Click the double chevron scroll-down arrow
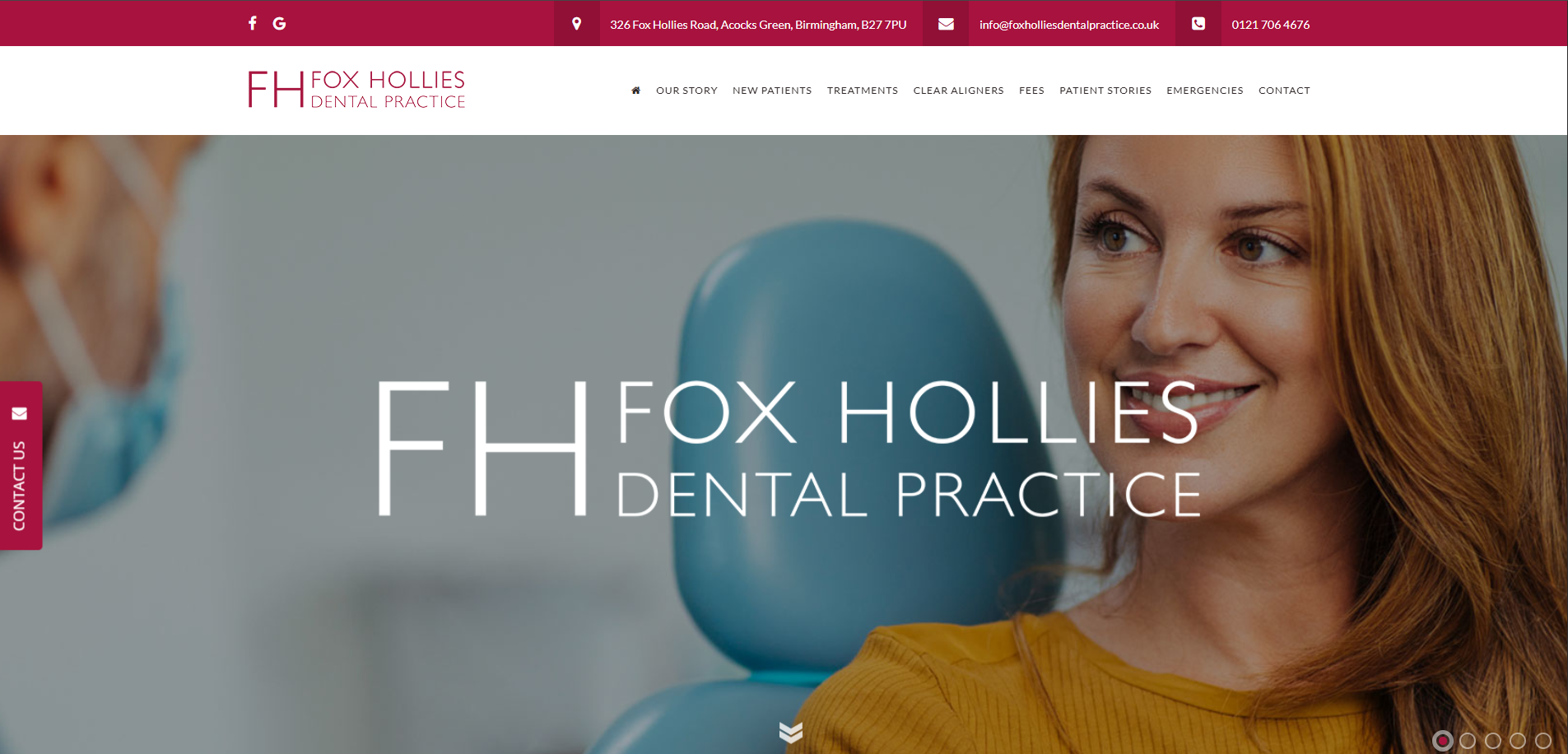Screen dimensions: 1568x754 click(x=791, y=732)
